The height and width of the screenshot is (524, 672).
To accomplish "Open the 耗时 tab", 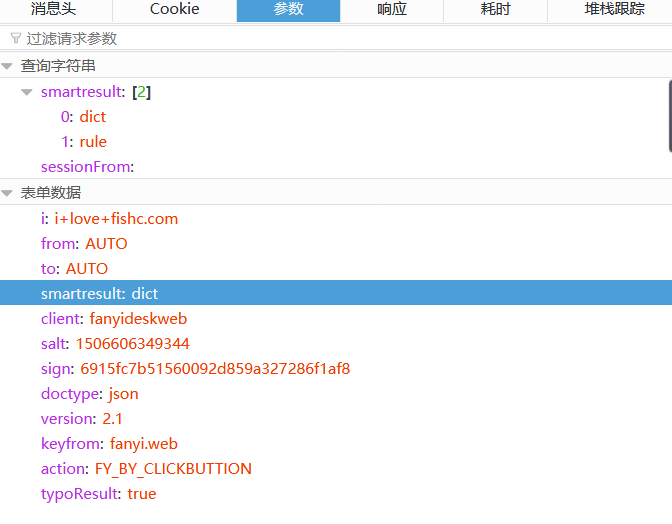I will point(497,9).
